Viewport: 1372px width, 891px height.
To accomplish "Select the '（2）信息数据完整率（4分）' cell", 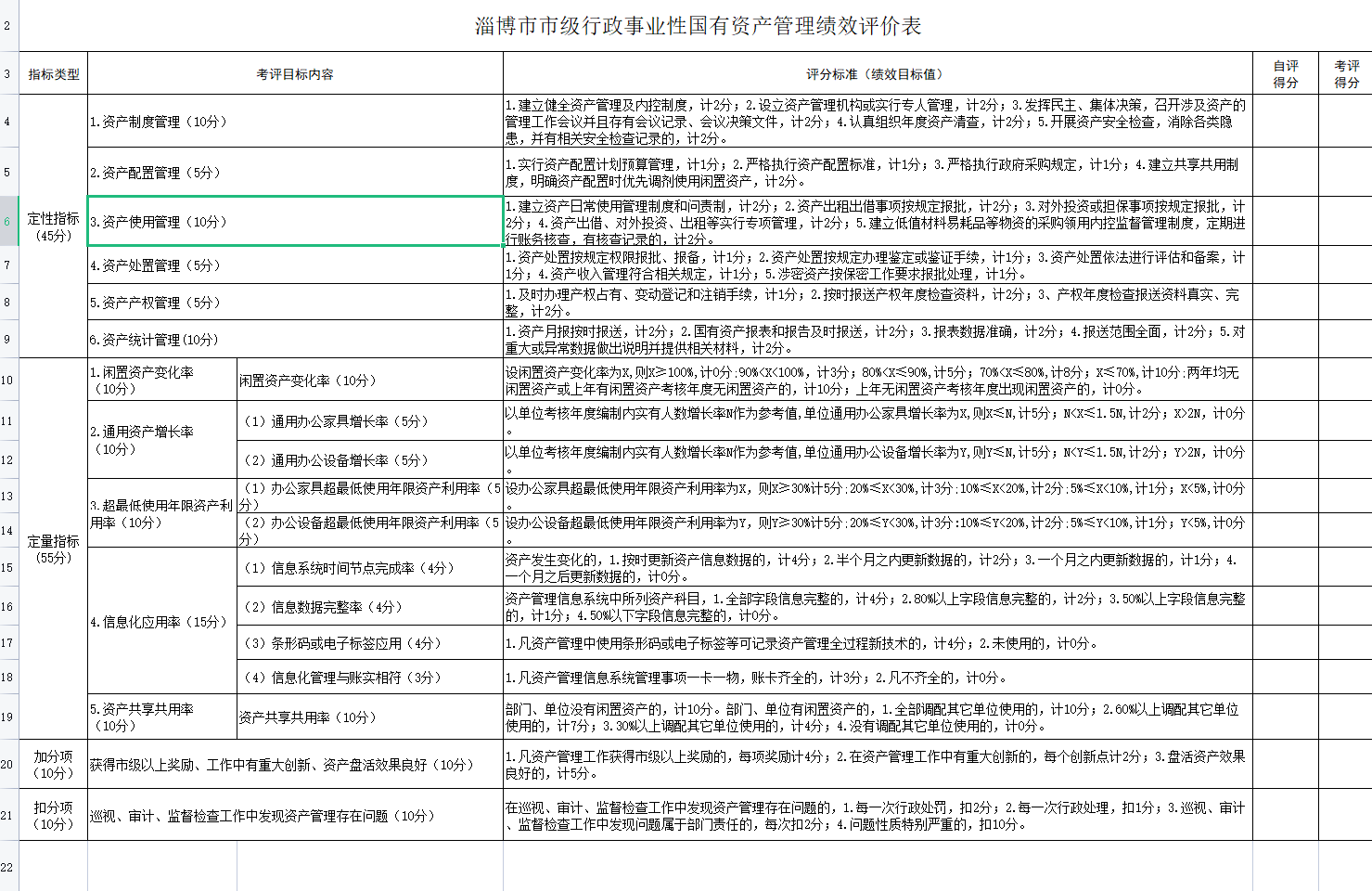I will pos(370,606).
